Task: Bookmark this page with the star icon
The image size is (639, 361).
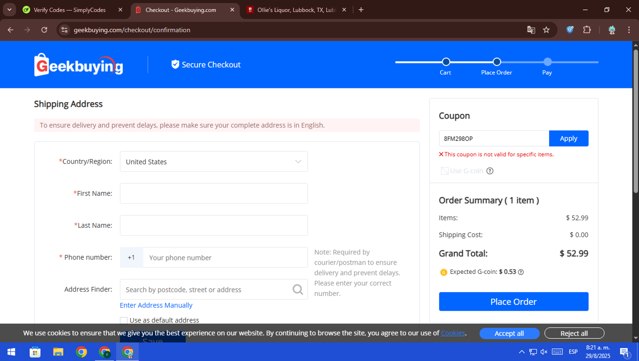Action: tap(546, 30)
